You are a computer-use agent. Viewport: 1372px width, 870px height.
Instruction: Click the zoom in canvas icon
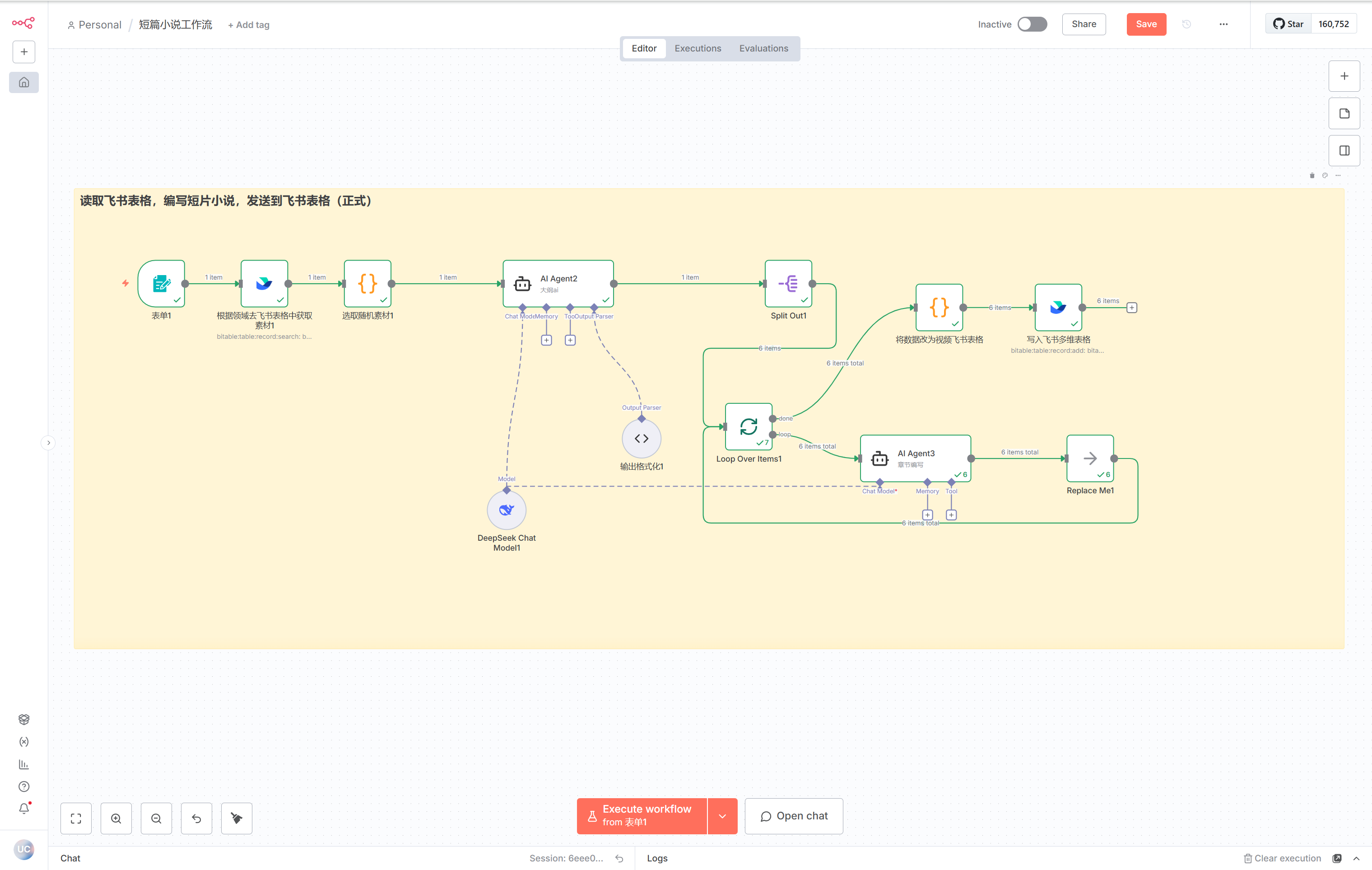coord(116,818)
